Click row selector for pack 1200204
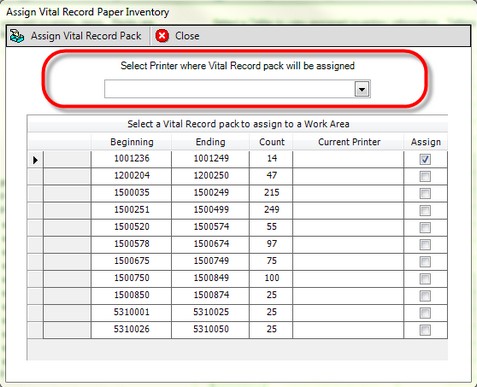The width and height of the screenshot is (477, 387). point(35,176)
